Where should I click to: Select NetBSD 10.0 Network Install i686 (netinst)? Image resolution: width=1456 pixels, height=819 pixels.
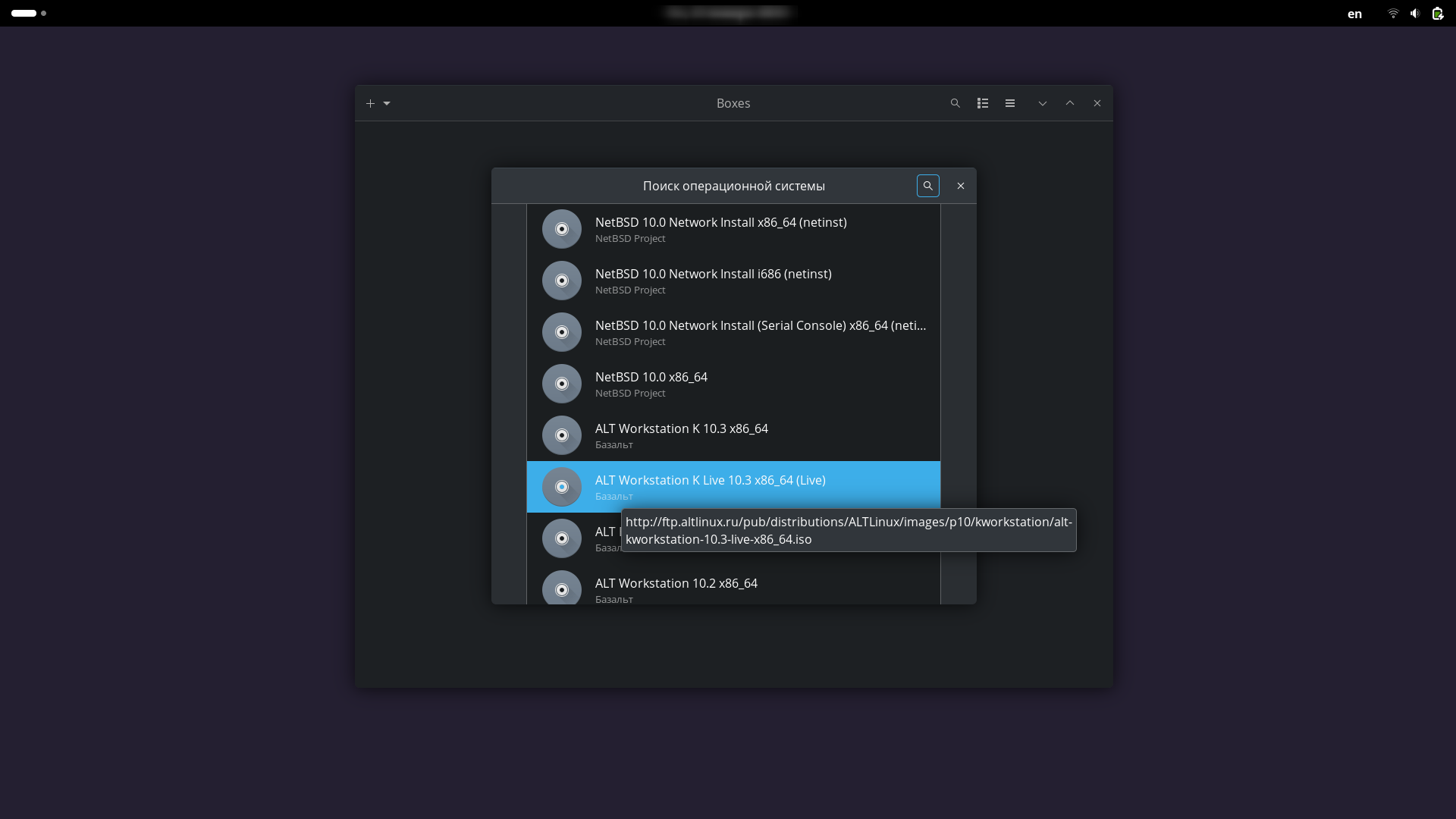point(733,281)
